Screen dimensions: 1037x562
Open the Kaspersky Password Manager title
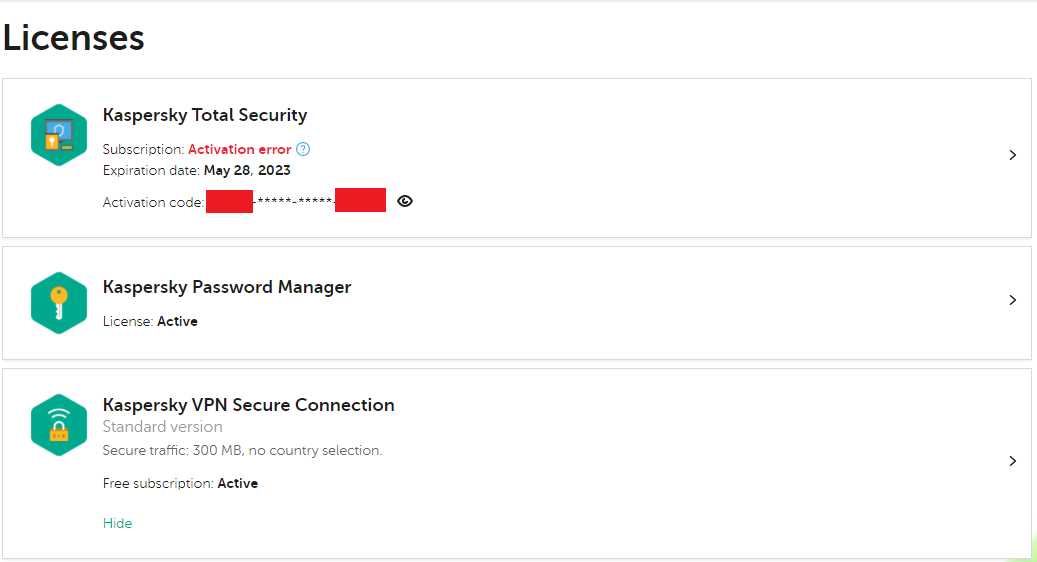pos(227,287)
